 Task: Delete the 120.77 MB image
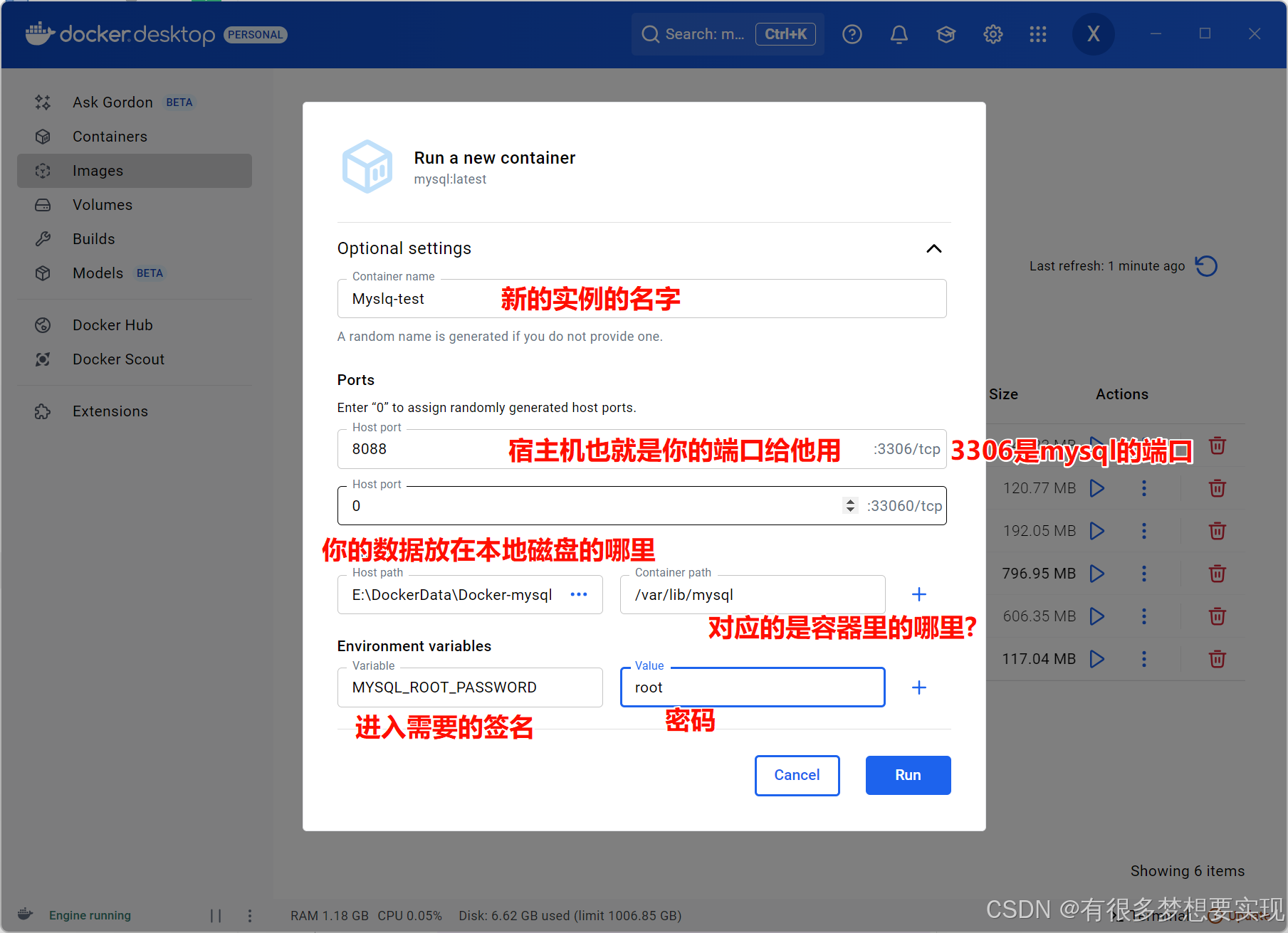tap(1218, 488)
